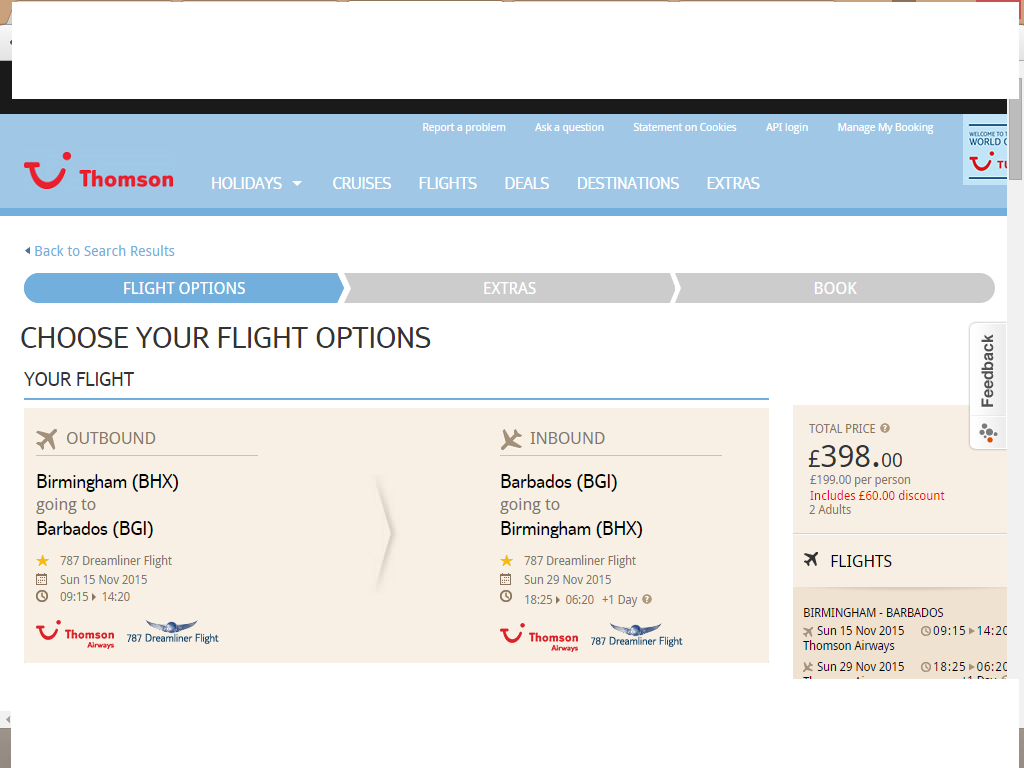The image size is (1024, 768).
Task: Click the World of TUI badge in header
Action: coord(985,150)
